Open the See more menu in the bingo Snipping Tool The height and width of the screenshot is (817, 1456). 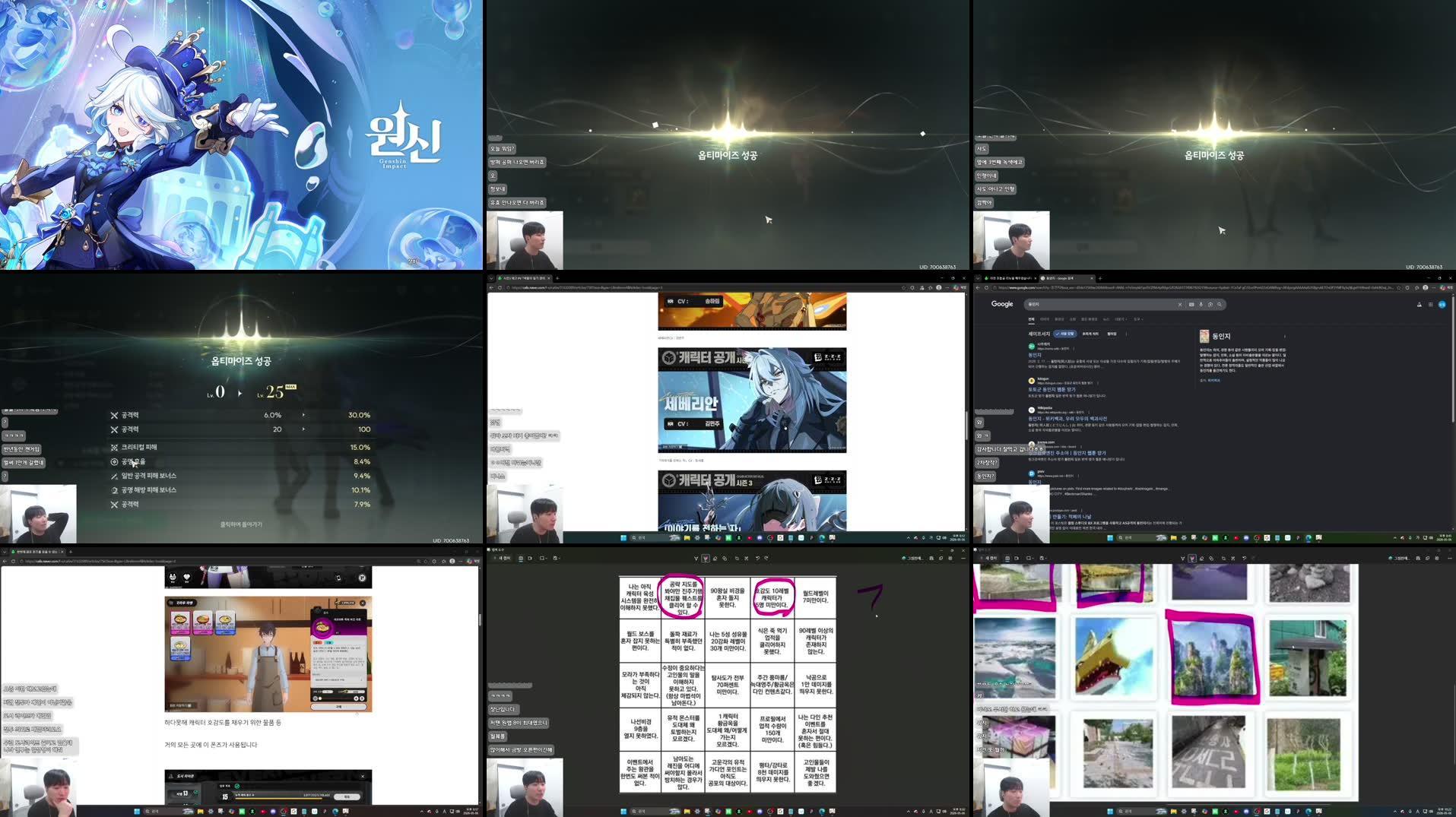(963, 559)
